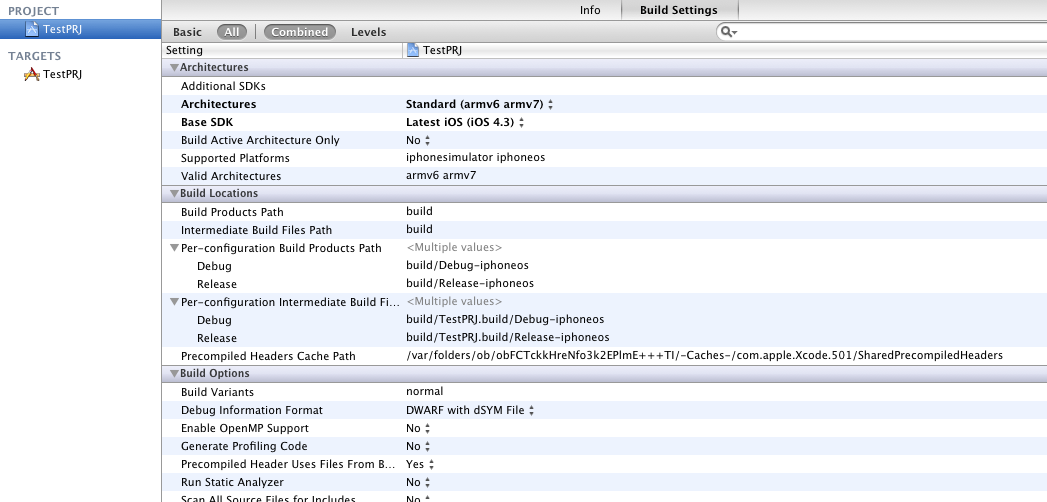Collapse the Build Locations section
Image resolution: width=1047 pixels, height=502 pixels.
174,194
